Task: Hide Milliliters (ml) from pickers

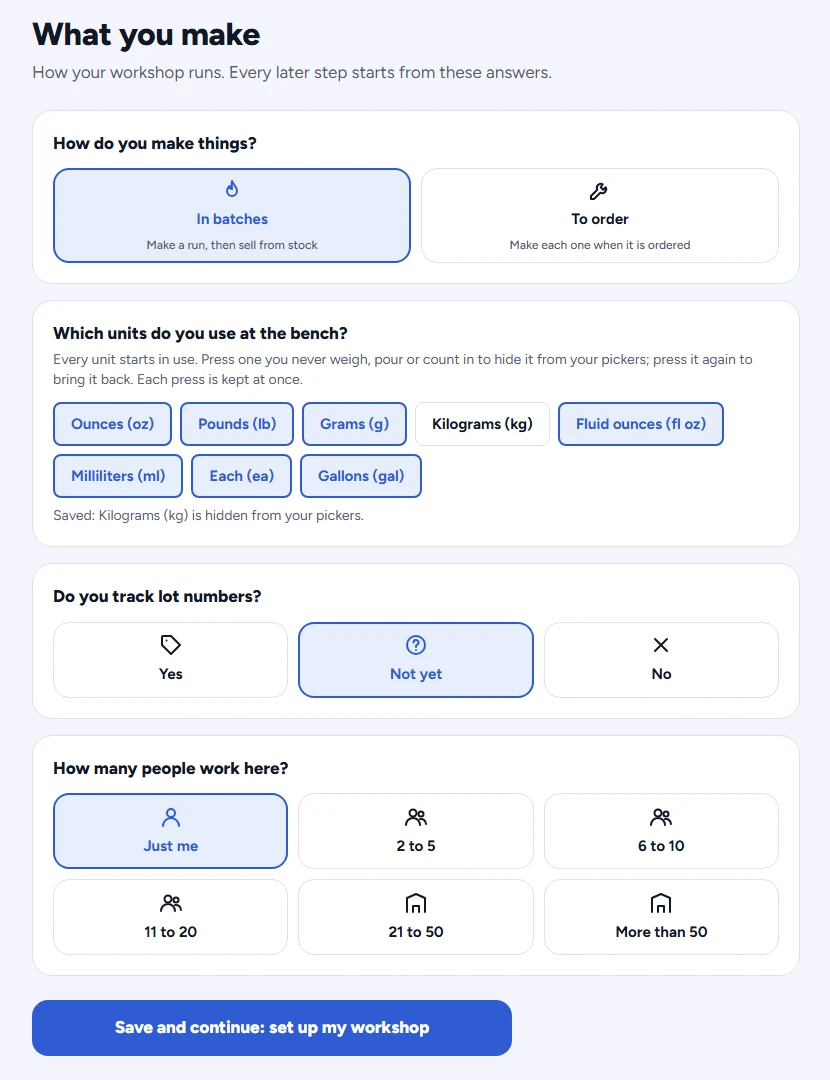Action: click(x=118, y=476)
